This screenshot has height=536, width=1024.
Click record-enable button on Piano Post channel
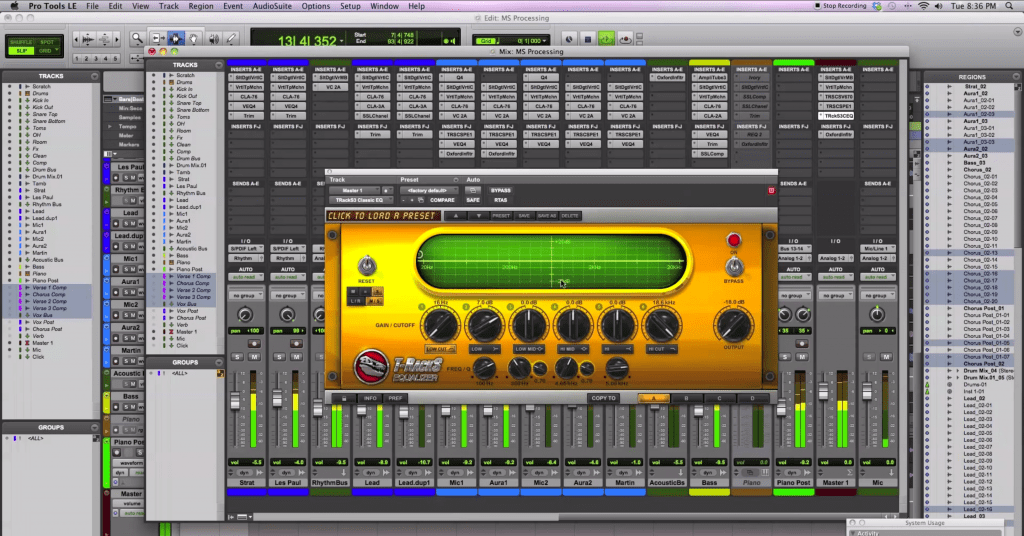801,343
